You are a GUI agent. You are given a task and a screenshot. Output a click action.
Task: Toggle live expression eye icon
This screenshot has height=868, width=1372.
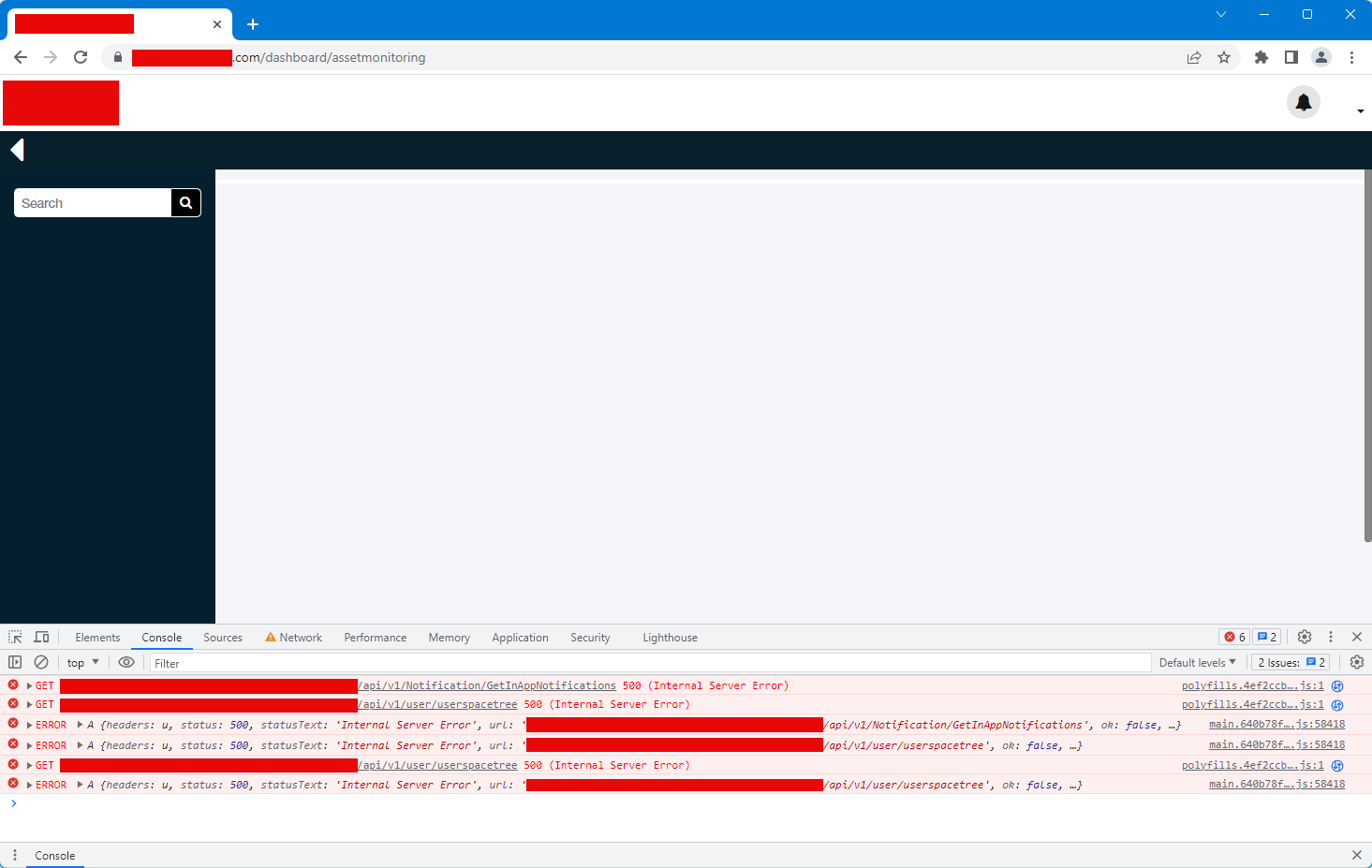click(x=126, y=662)
